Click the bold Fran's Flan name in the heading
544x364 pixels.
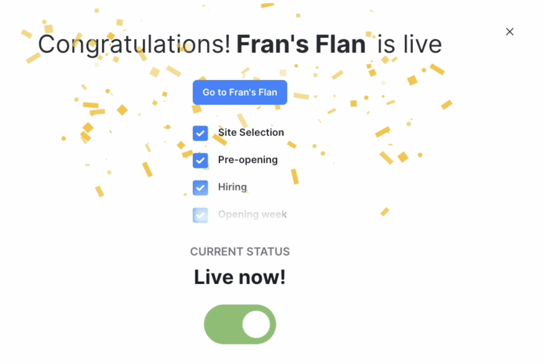point(301,44)
